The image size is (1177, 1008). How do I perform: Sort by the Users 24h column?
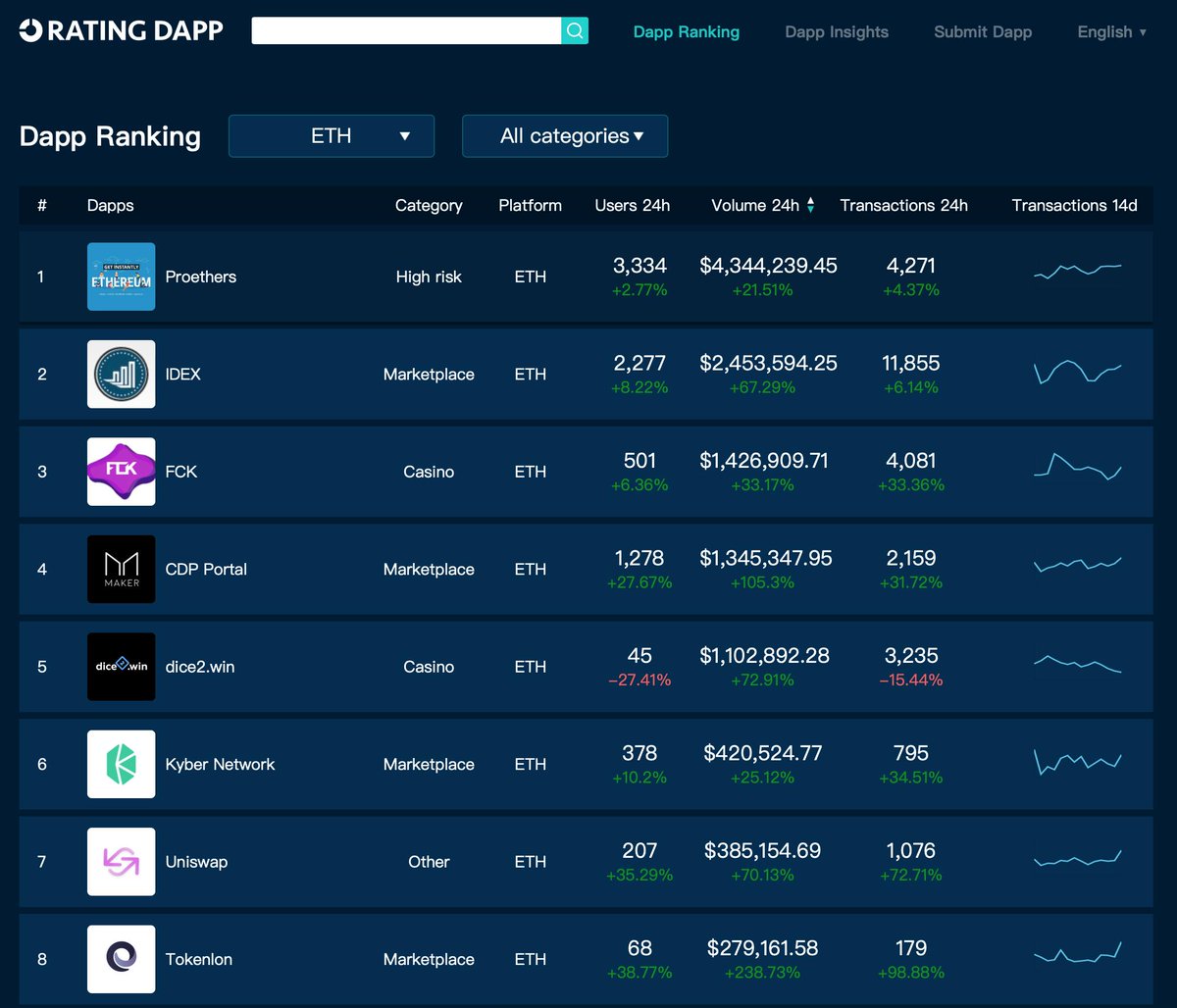click(633, 205)
